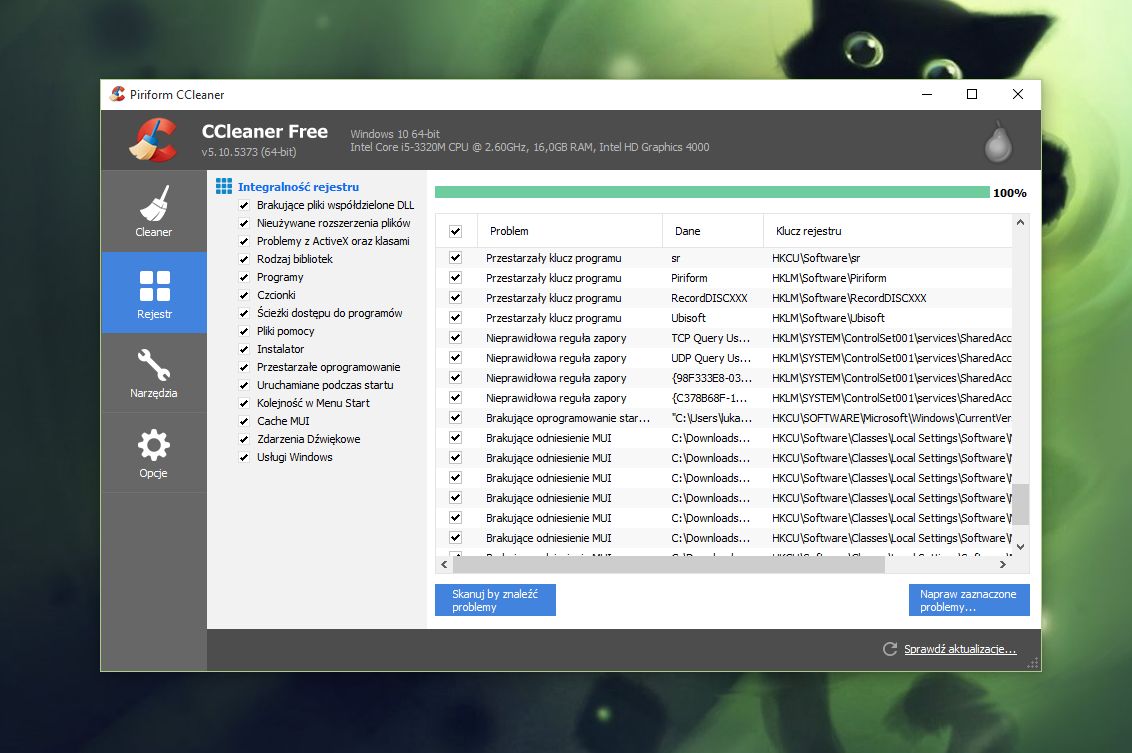1132x753 pixels.
Task: Uncheck the Piriform registry key row
Action: (456, 278)
